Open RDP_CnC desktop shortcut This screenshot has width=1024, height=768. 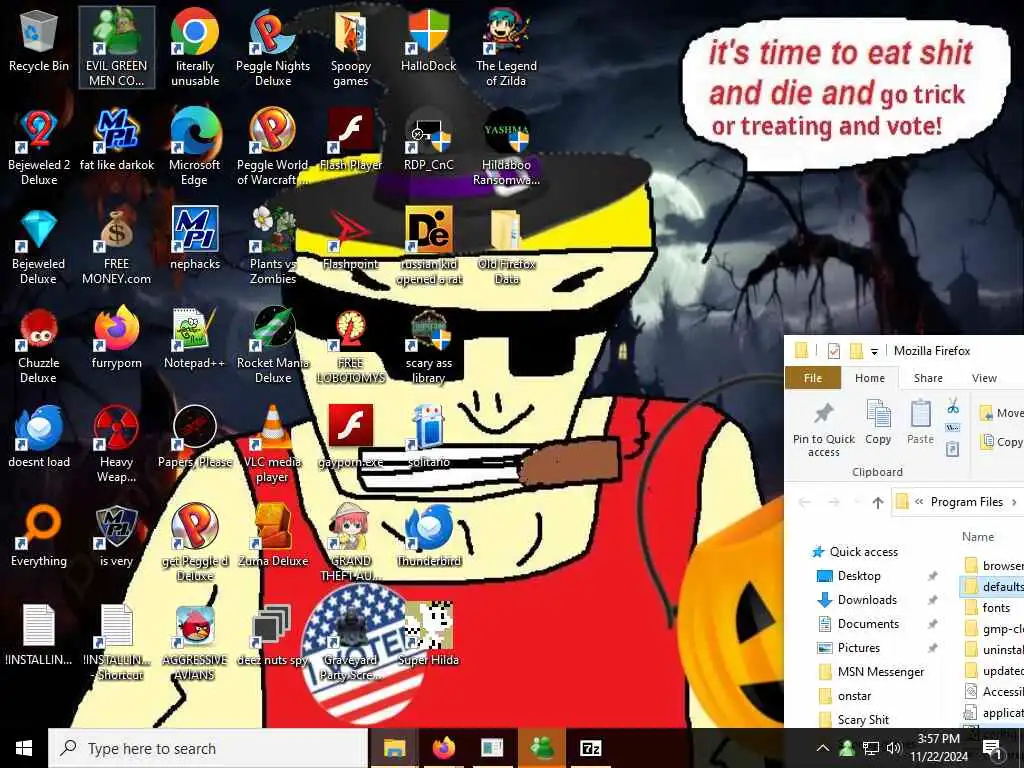[x=428, y=140]
